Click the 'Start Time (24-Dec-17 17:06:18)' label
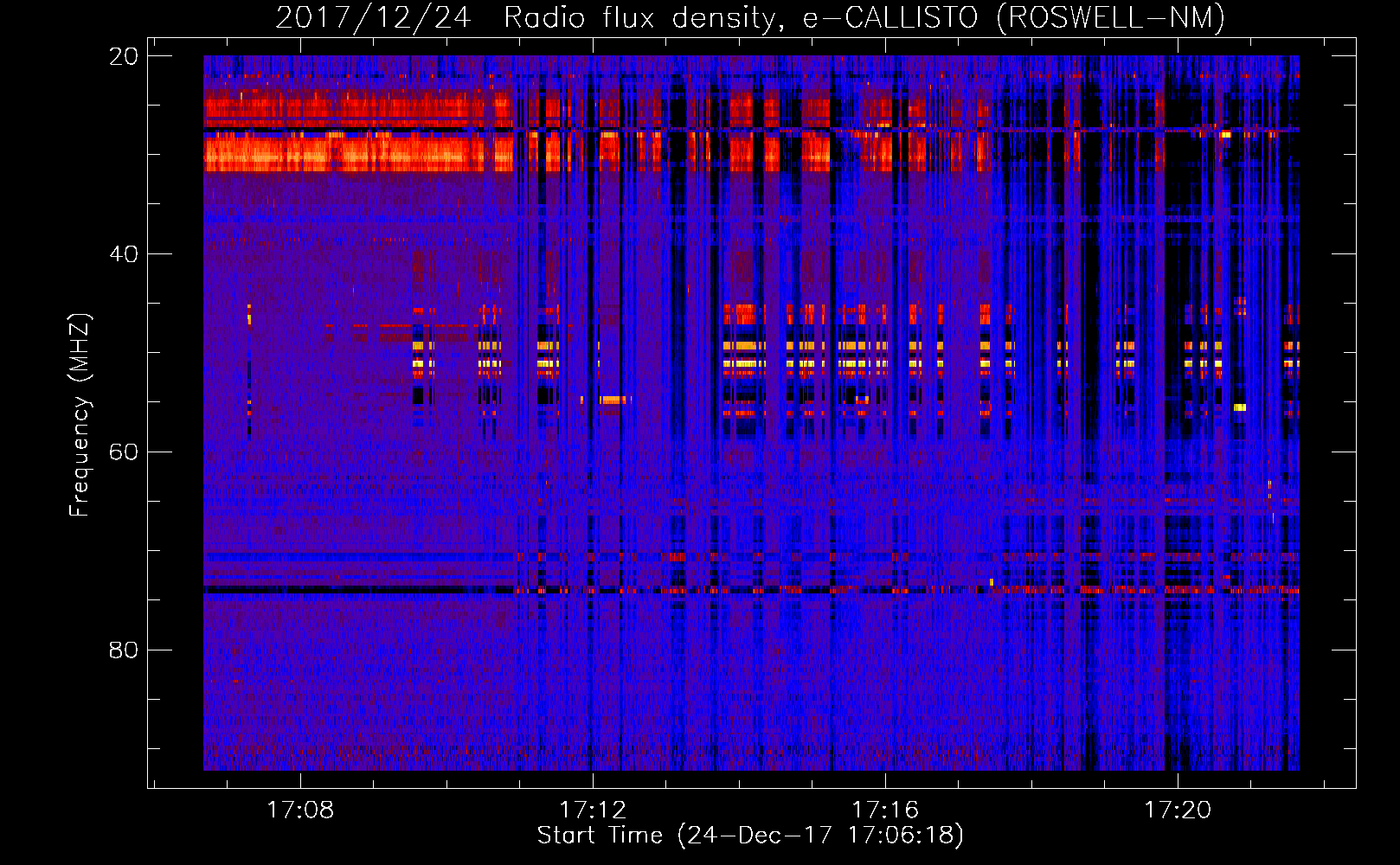Screen dimensions: 1400x865 (x=750, y=836)
